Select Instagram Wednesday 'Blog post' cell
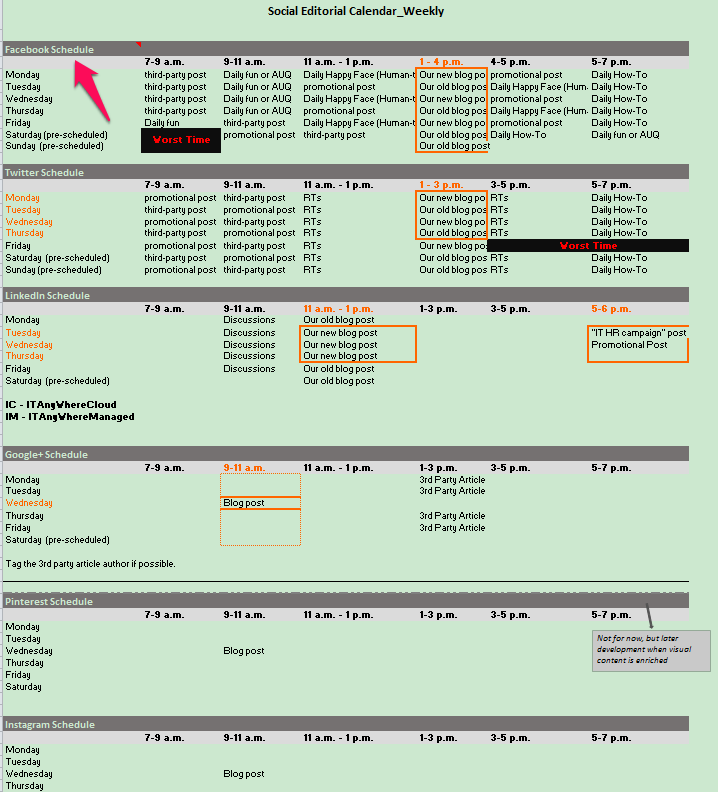The image size is (718, 792). [x=244, y=774]
